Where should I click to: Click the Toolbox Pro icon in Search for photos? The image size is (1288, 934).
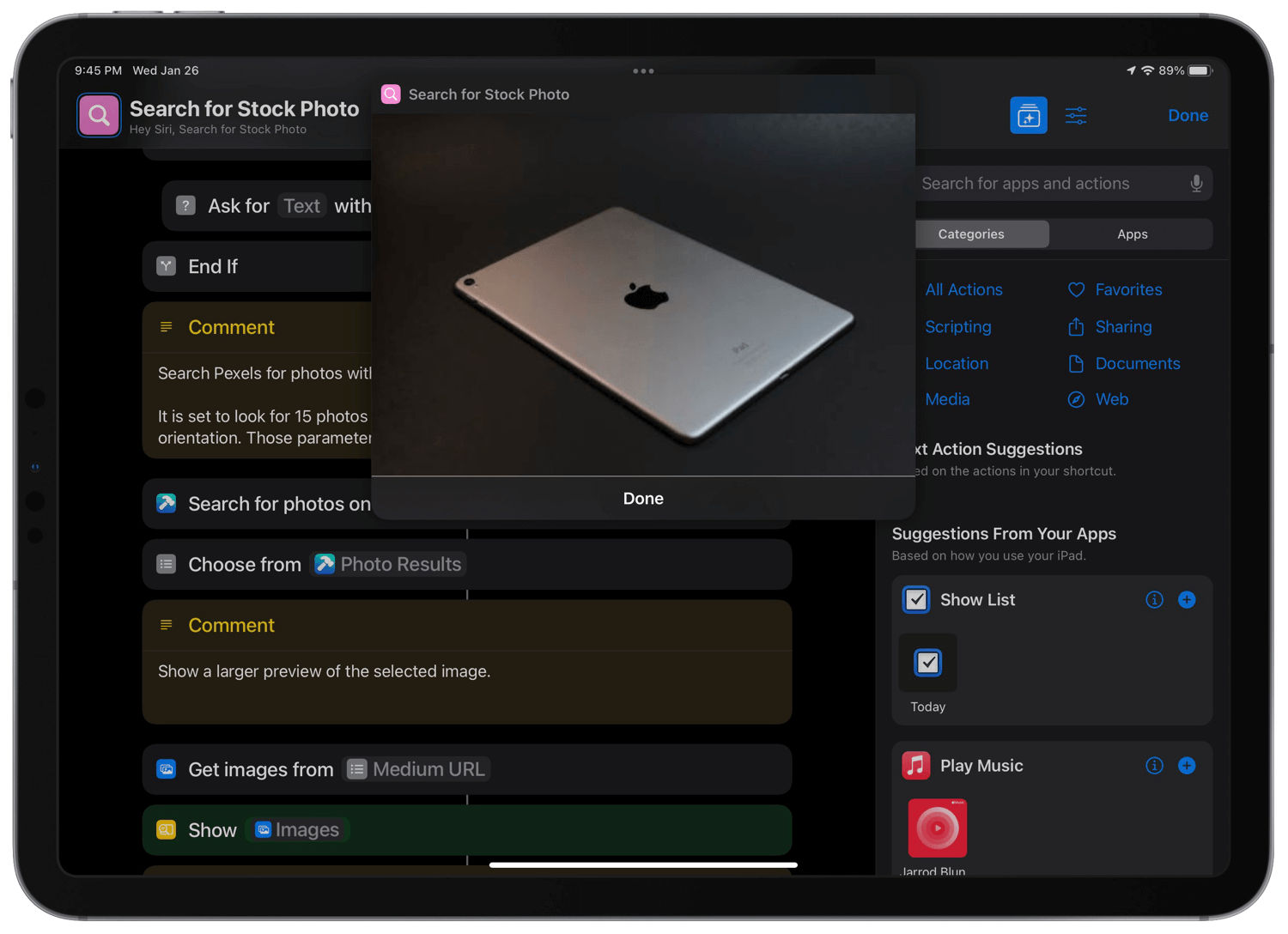tap(166, 503)
